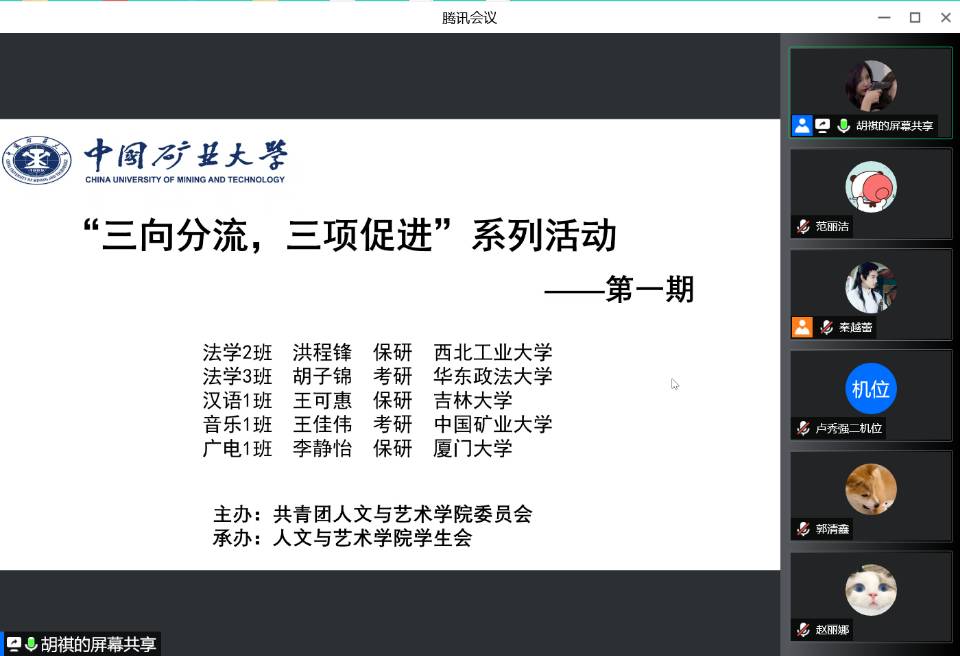Screen dimensions: 960x656
Task: Select 范丽洁's panda avatar tile
Action: tap(870, 187)
